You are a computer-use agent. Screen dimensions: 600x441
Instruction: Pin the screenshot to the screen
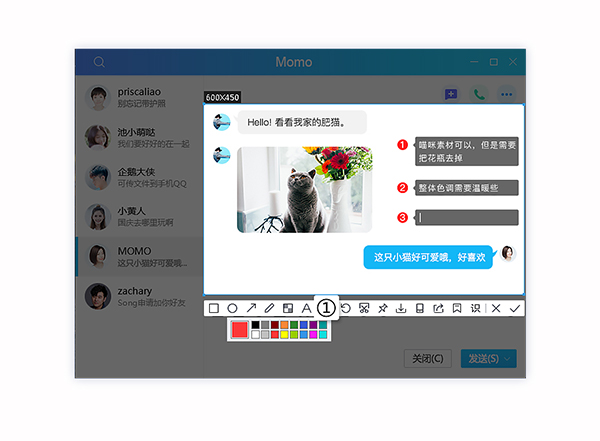click(x=383, y=308)
